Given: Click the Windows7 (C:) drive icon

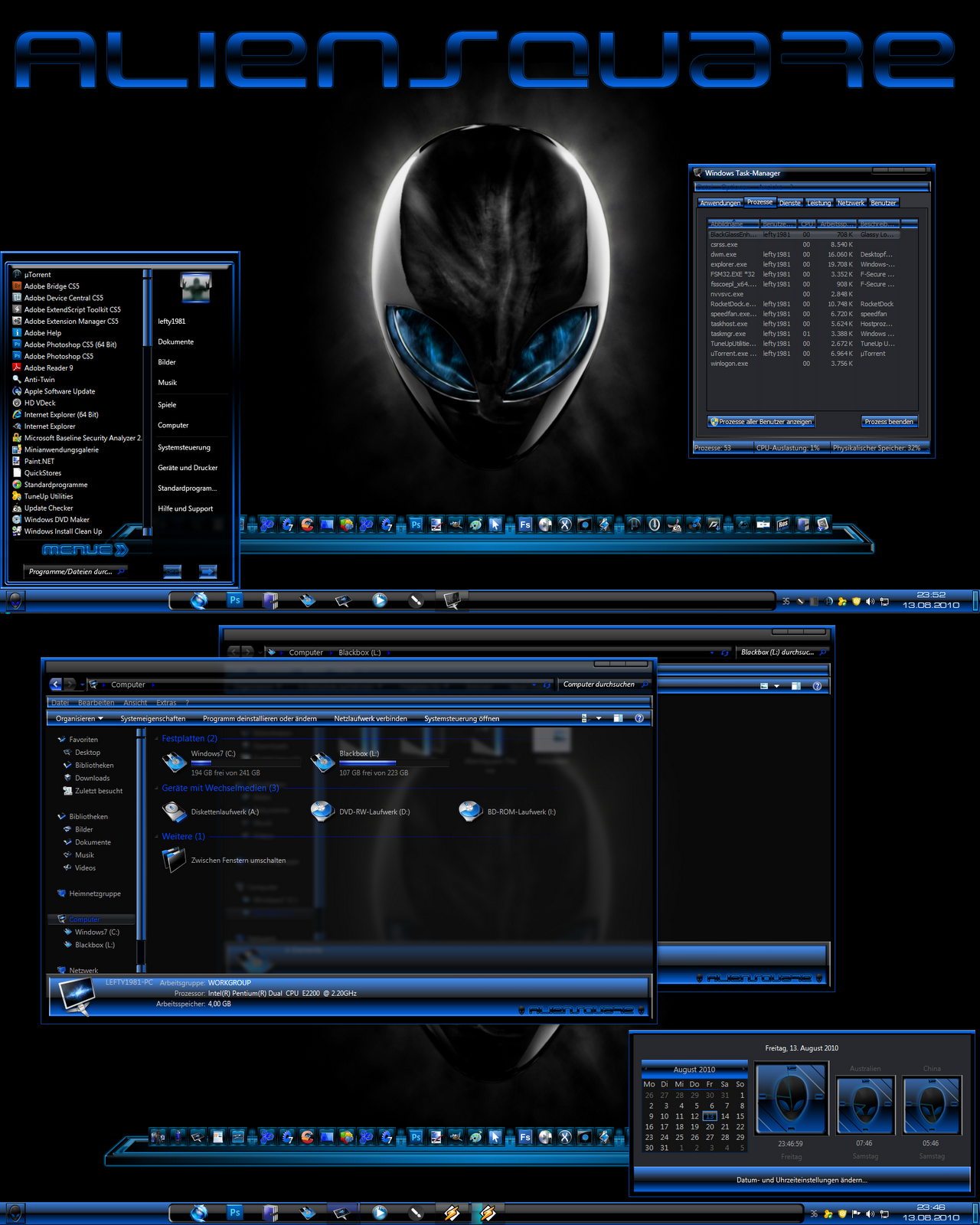Looking at the screenshot, I should (174, 763).
